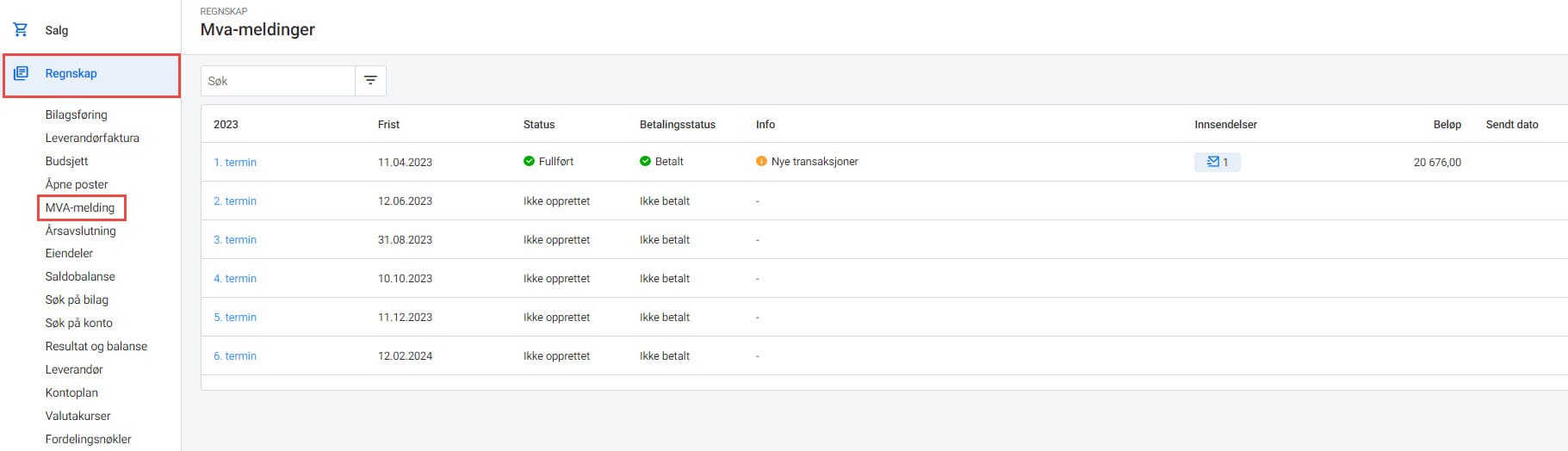The width and height of the screenshot is (1568, 451).
Task: Open Leverandørfaktura from the sidebar
Action: point(92,138)
